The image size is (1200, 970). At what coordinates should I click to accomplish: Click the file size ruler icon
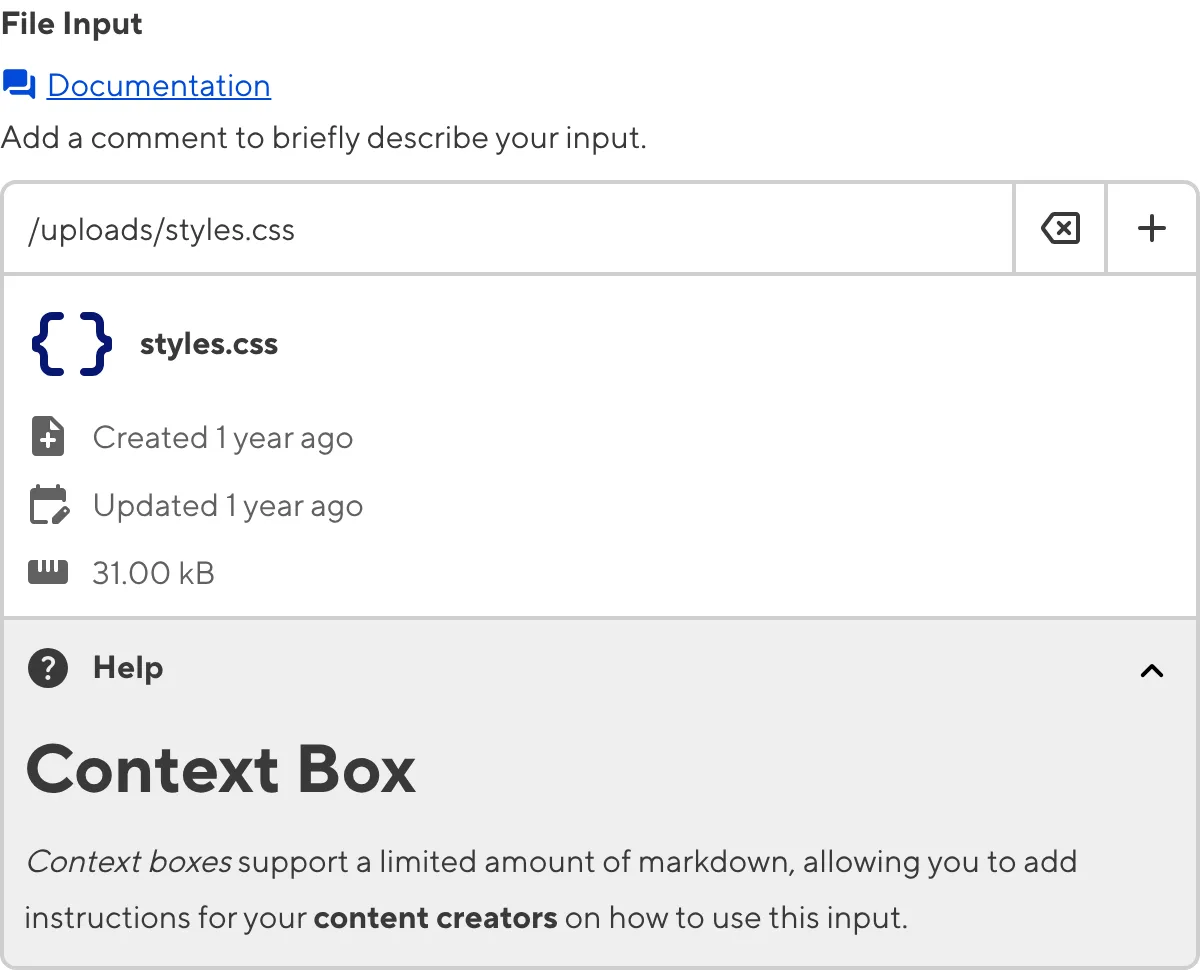(46, 571)
